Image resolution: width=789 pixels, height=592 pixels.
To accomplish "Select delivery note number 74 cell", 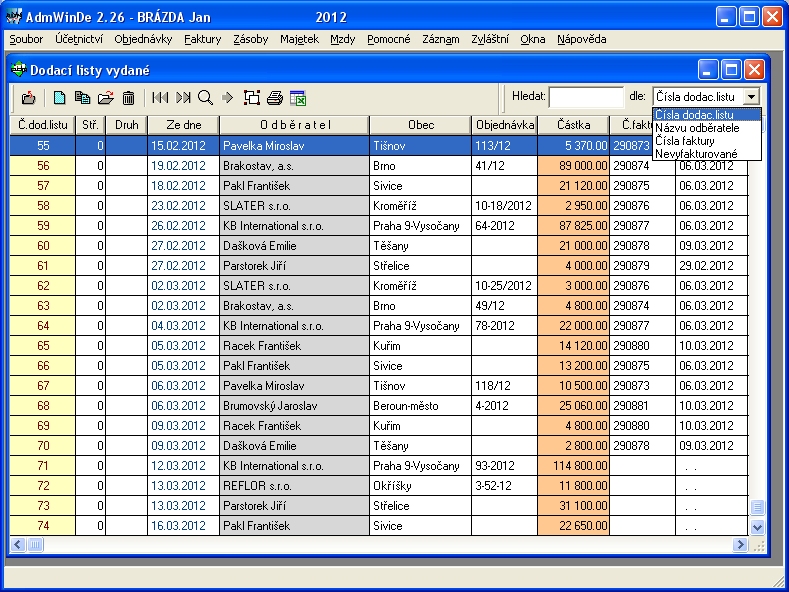I will point(43,526).
